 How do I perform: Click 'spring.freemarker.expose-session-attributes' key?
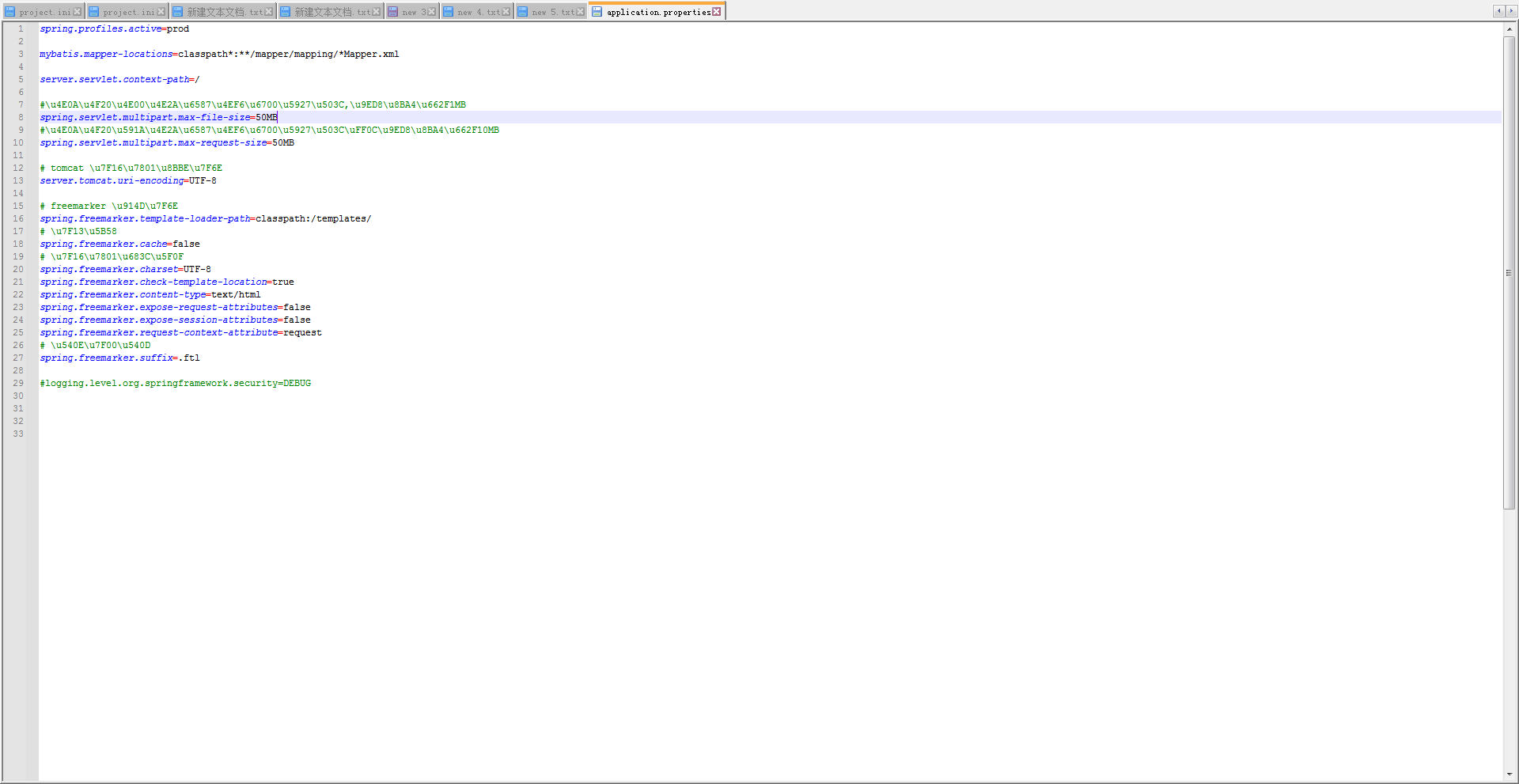tap(159, 320)
